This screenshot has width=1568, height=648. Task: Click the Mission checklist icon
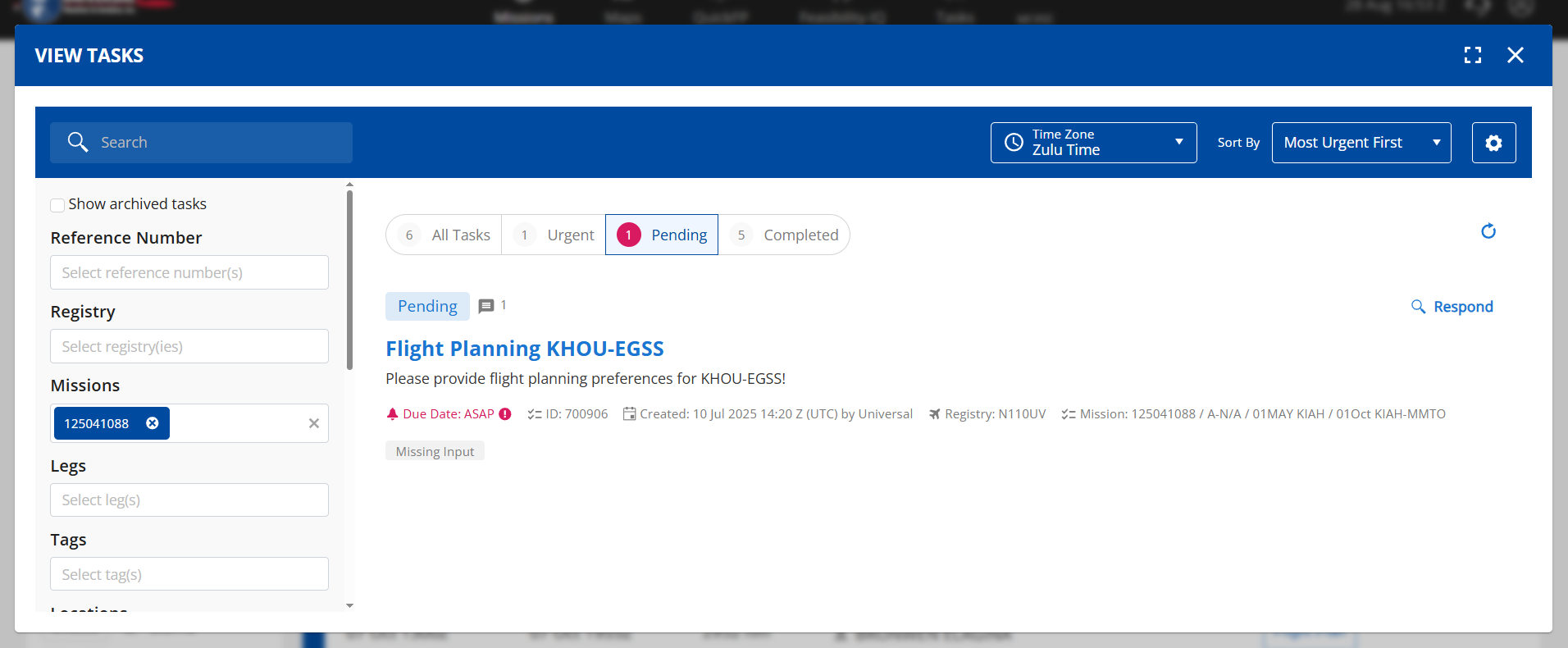(1069, 414)
